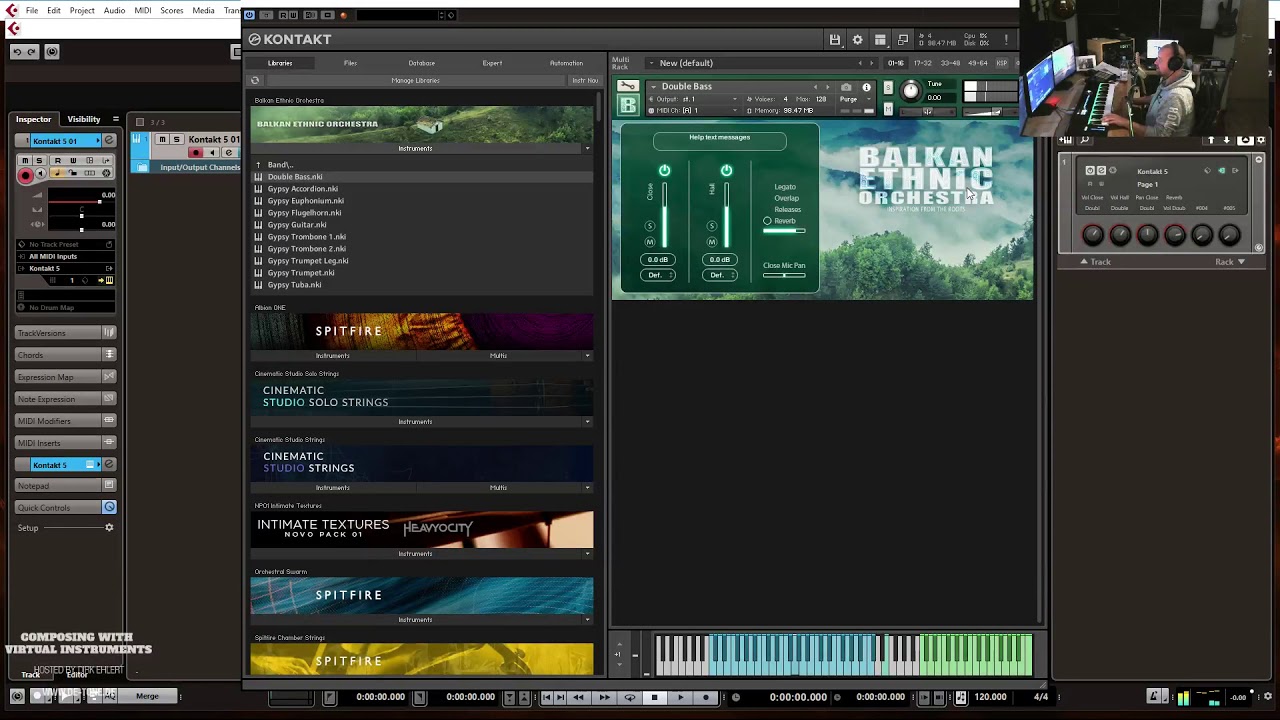The height and width of the screenshot is (720, 1280).
Task: Switch to Kontakt Automation tab
Action: pos(566,63)
